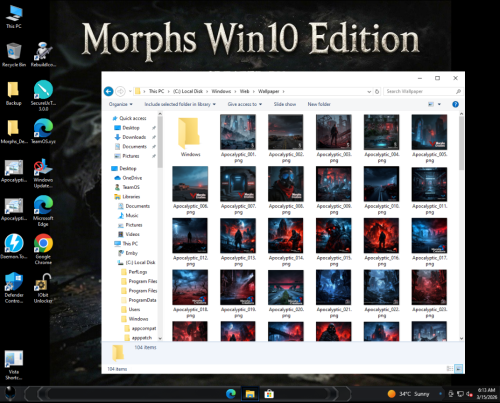Select the Recycle Bin desktop icon
This screenshot has width=500, height=403.
point(14,55)
